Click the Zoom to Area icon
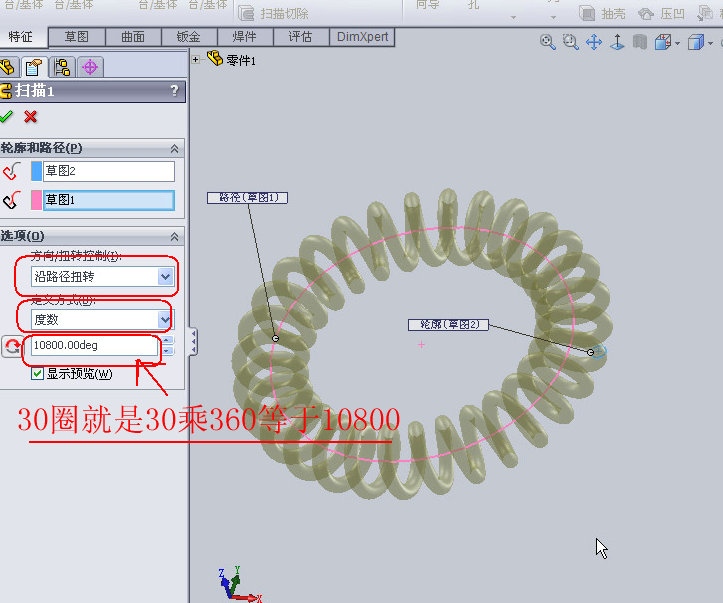The width and height of the screenshot is (723, 603). tap(570, 42)
